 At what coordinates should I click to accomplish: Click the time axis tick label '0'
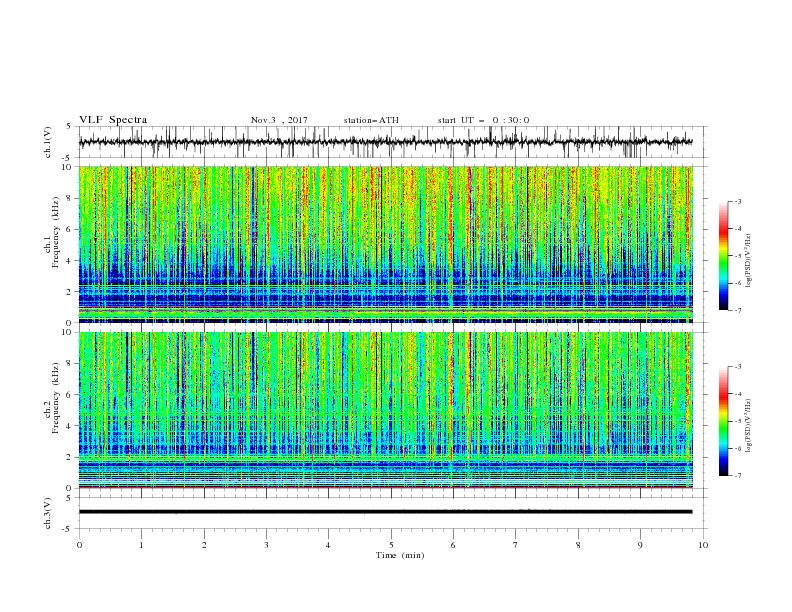[79, 545]
